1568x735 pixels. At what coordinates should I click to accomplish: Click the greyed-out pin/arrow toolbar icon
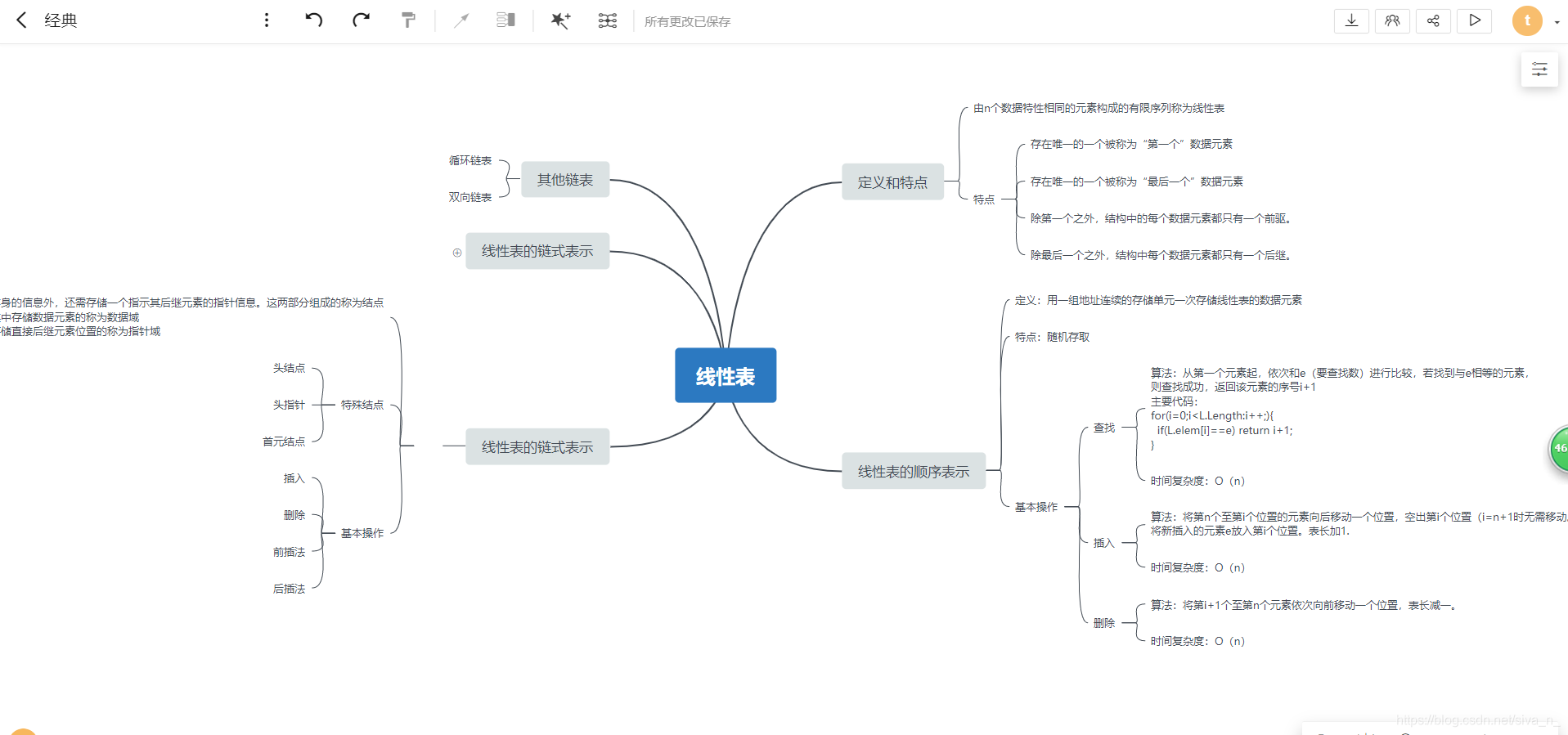(x=461, y=20)
